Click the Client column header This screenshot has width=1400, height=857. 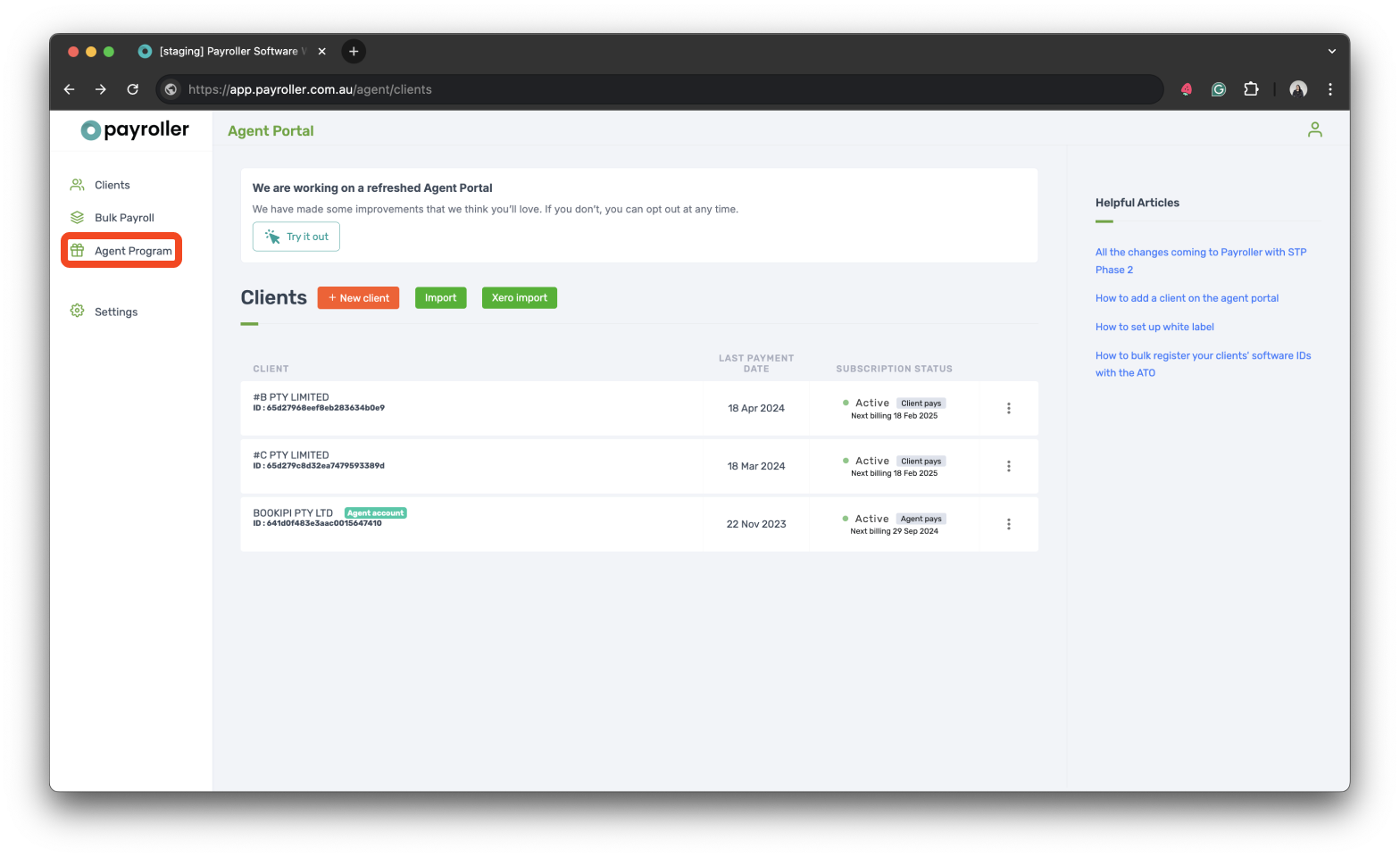coord(271,369)
